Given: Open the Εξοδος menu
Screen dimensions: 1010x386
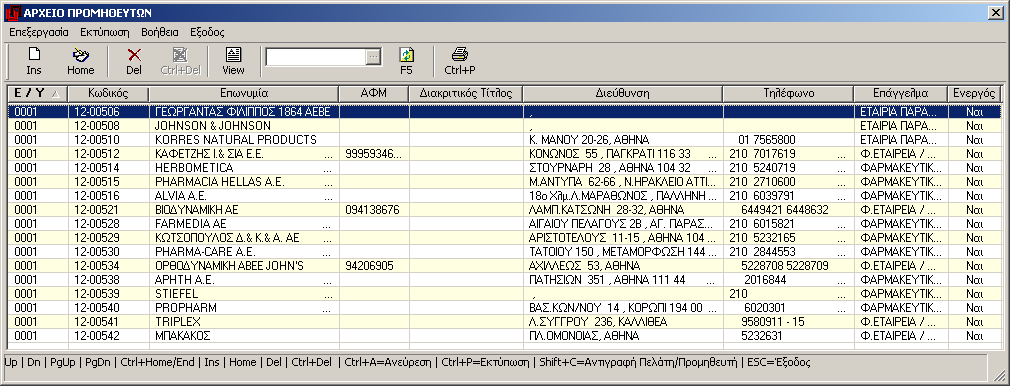Looking at the screenshot, I should pos(207,32).
